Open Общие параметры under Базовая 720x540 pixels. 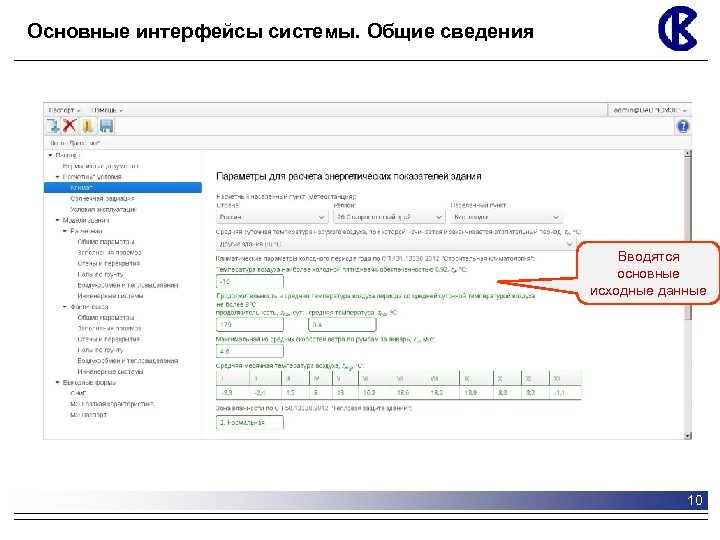tap(106, 242)
